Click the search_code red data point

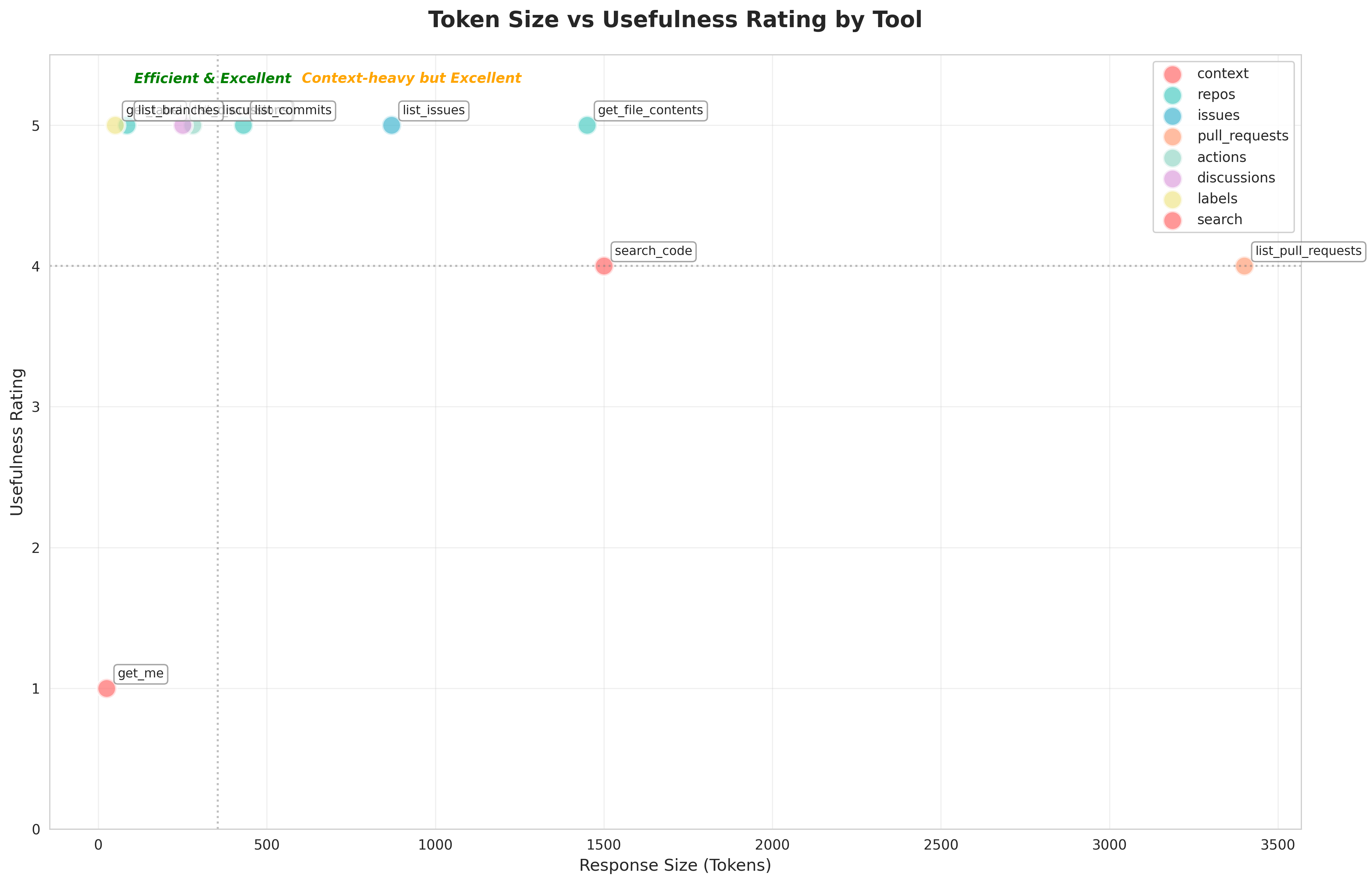603,266
